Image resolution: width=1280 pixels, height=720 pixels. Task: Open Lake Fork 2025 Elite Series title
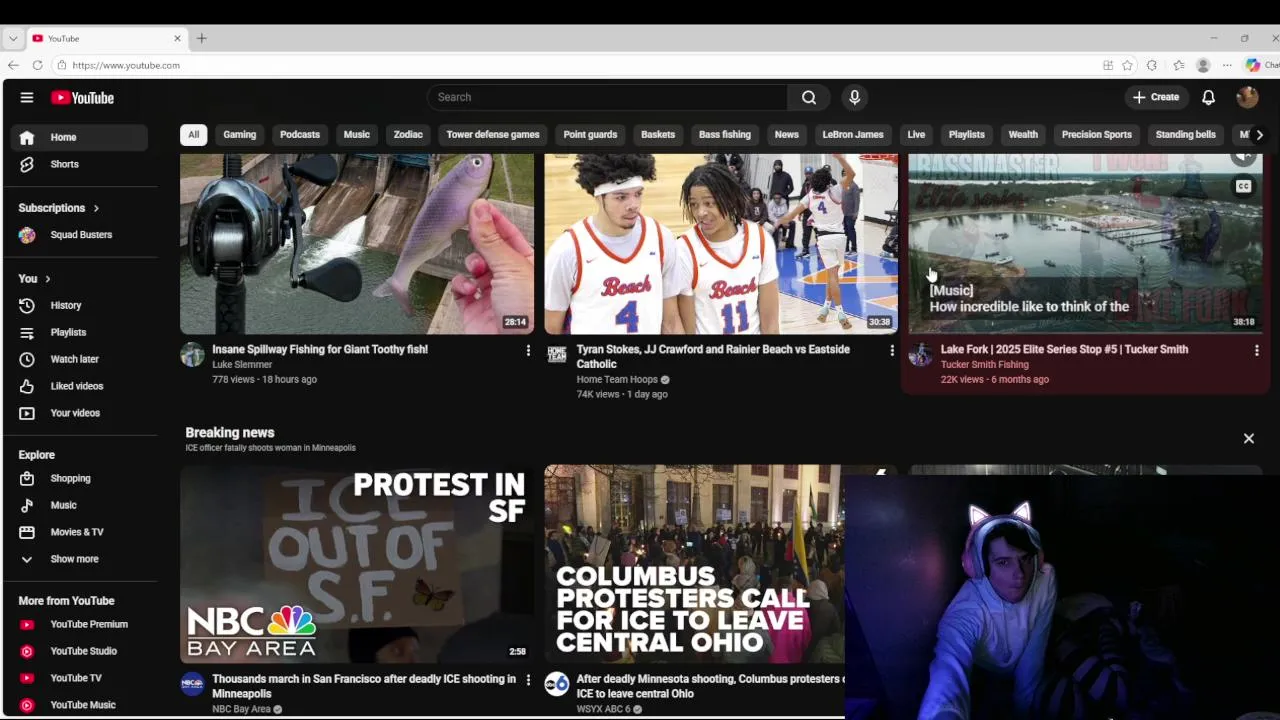coord(1064,350)
